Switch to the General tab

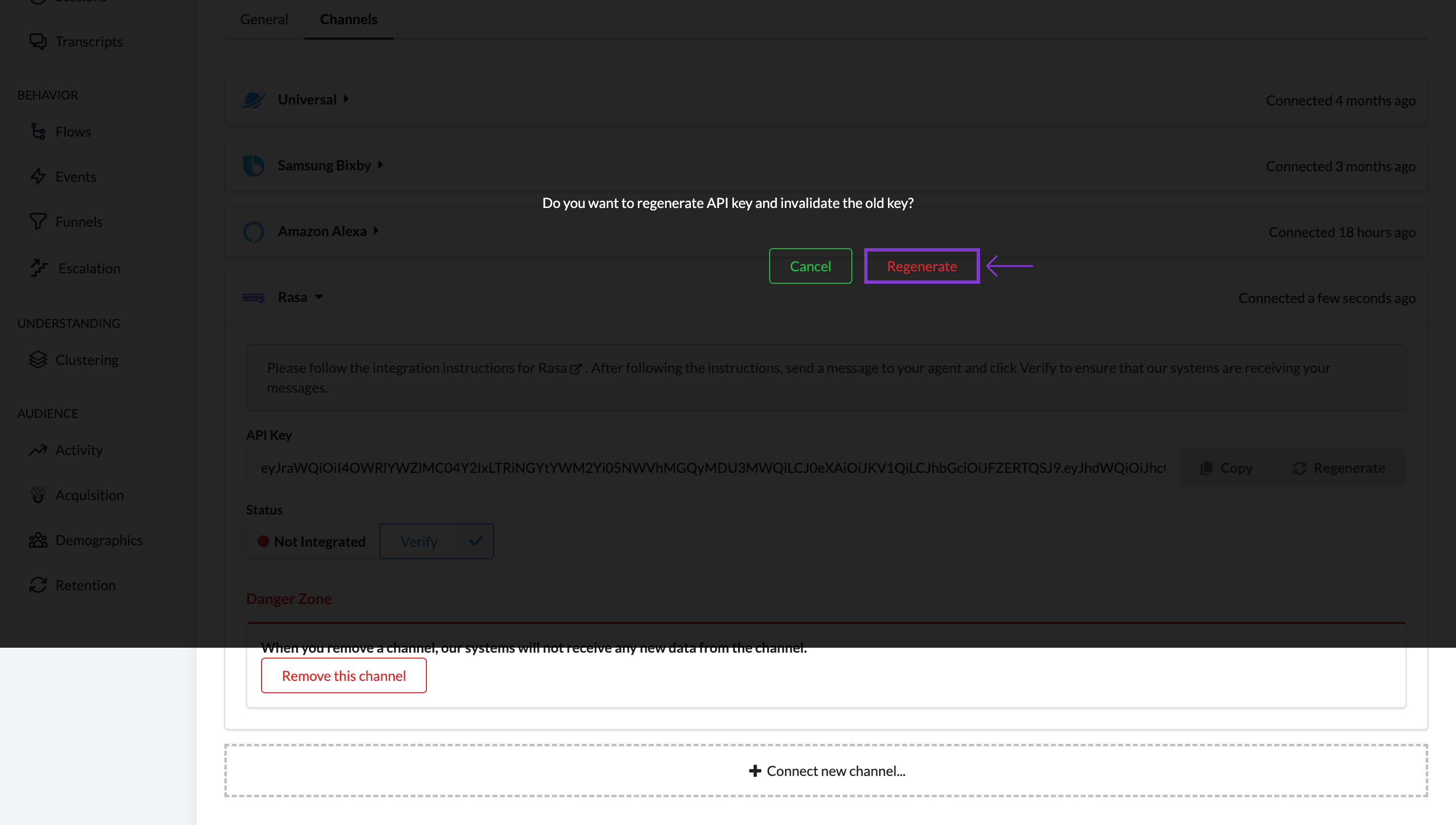(264, 19)
